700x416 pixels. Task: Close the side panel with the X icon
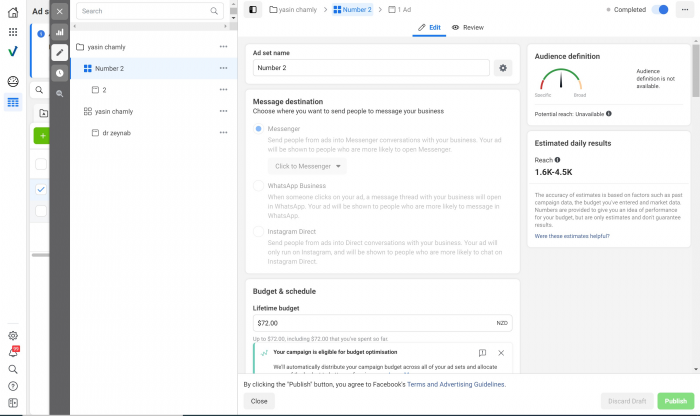[60, 10]
